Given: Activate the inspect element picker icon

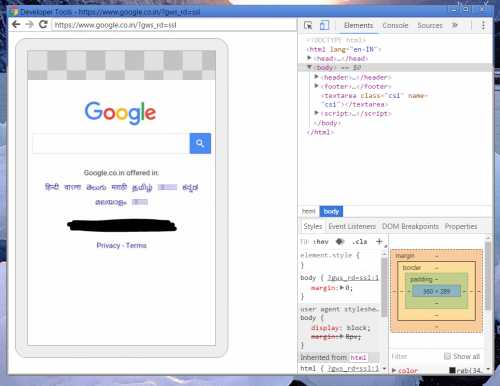Looking at the screenshot, I should (308, 25).
